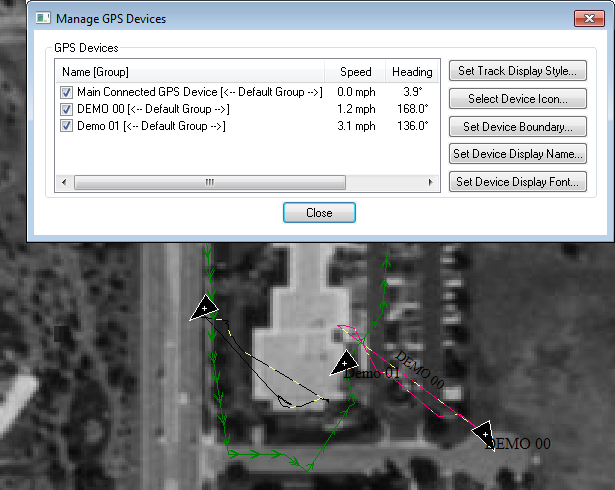Uncheck the Main Connected GPS Device checkbox
The width and height of the screenshot is (615, 490).
pyautogui.click(x=67, y=92)
